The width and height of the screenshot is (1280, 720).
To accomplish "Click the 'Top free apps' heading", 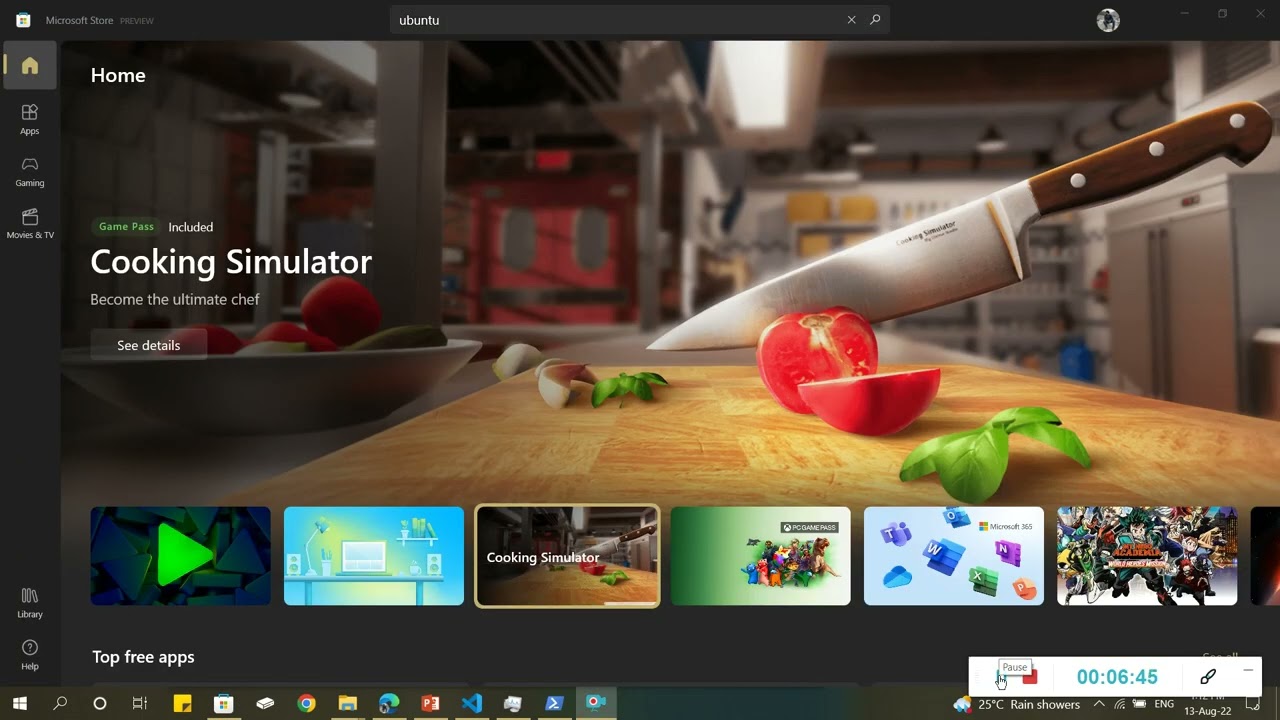I will pos(143,657).
